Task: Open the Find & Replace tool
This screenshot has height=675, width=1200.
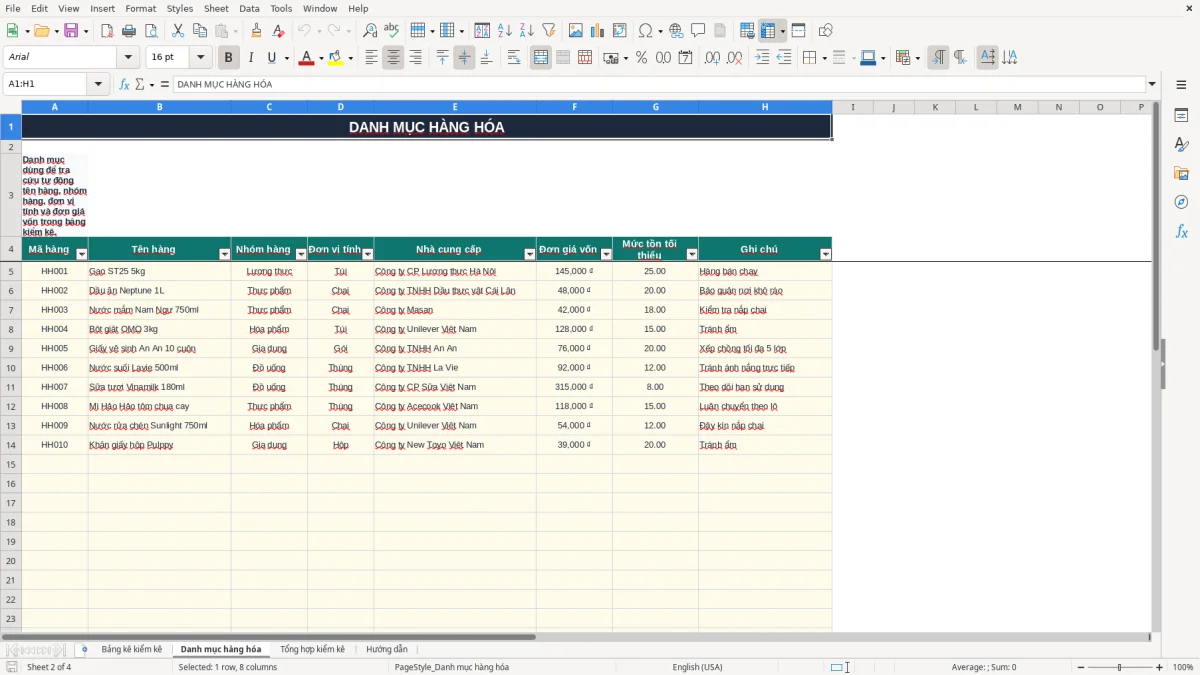Action: coord(370,31)
